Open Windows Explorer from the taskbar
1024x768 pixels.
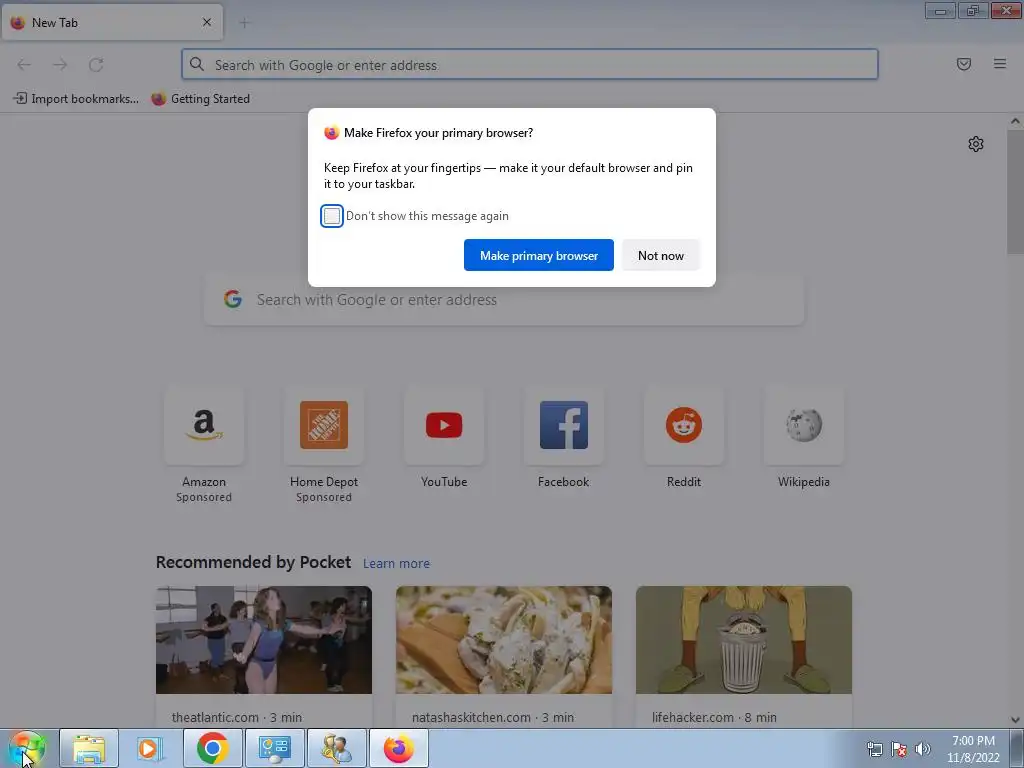(x=89, y=748)
